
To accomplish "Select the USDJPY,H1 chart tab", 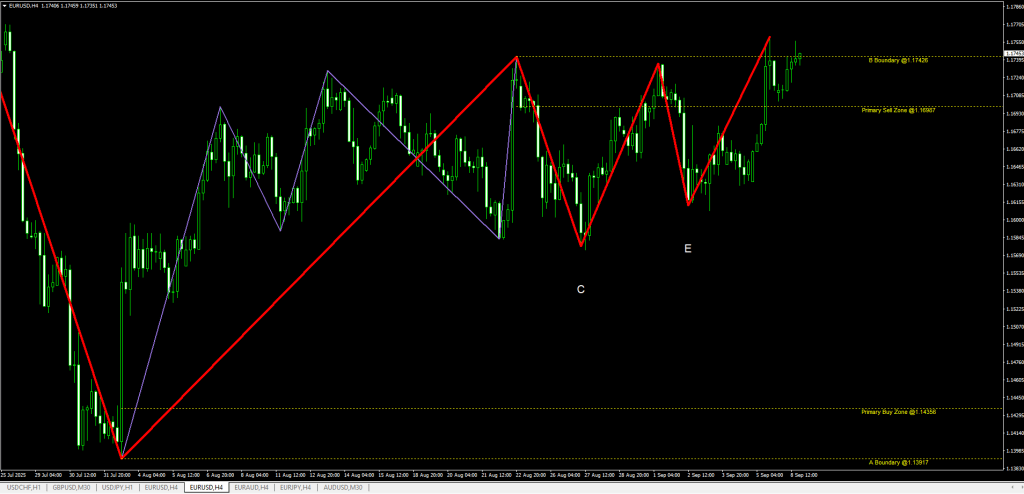I will [x=114, y=487].
